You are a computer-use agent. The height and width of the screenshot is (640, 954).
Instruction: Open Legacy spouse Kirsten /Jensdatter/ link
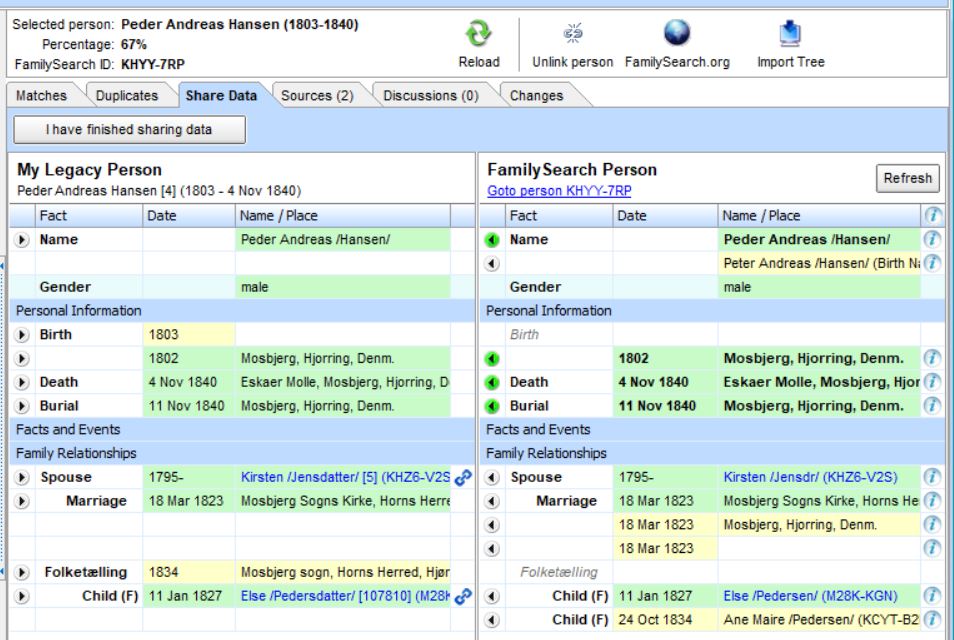coord(344,477)
